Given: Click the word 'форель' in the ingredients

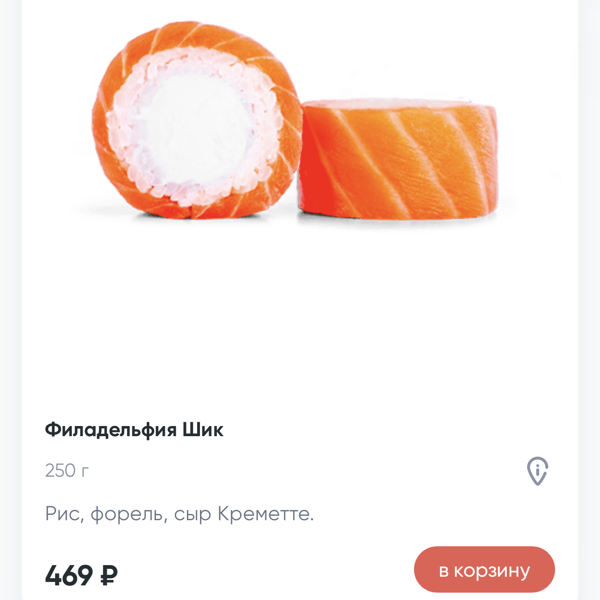Looking at the screenshot, I should (126, 514).
